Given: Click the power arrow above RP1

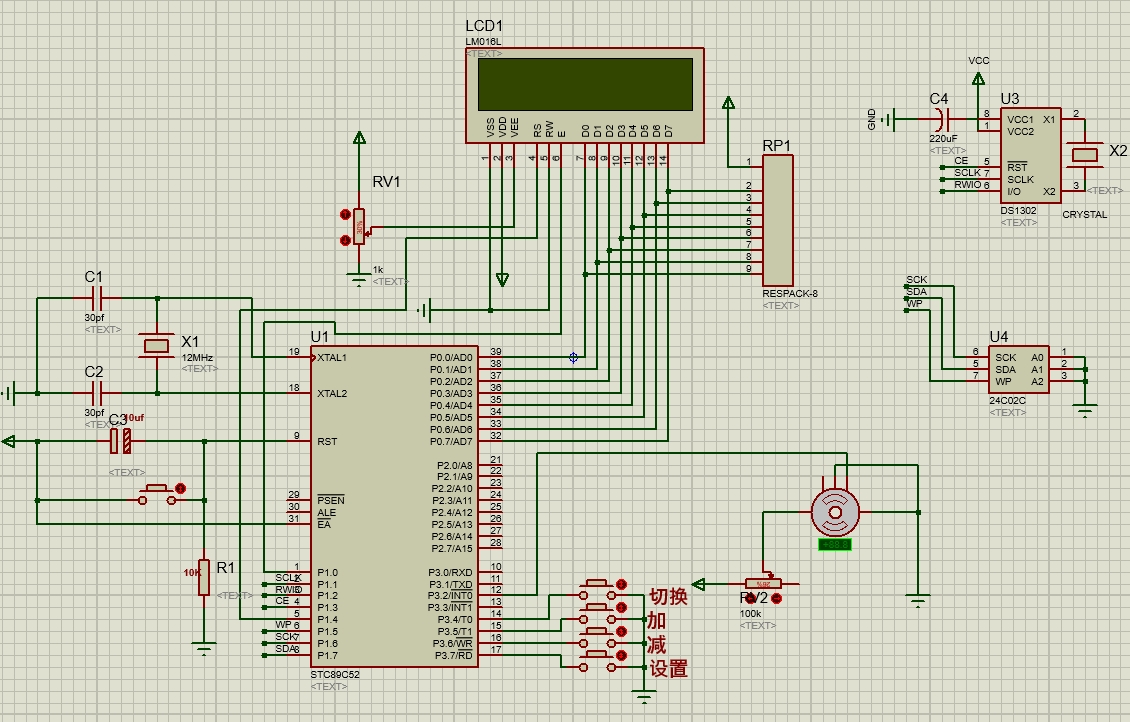Looking at the screenshot, I should (x=728, y=103).
